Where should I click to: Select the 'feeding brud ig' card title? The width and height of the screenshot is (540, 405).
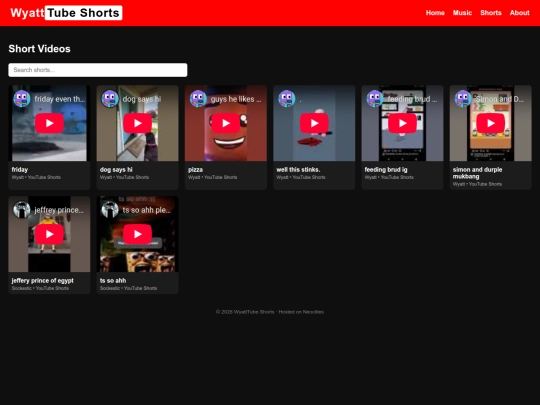tap(386, 169)
